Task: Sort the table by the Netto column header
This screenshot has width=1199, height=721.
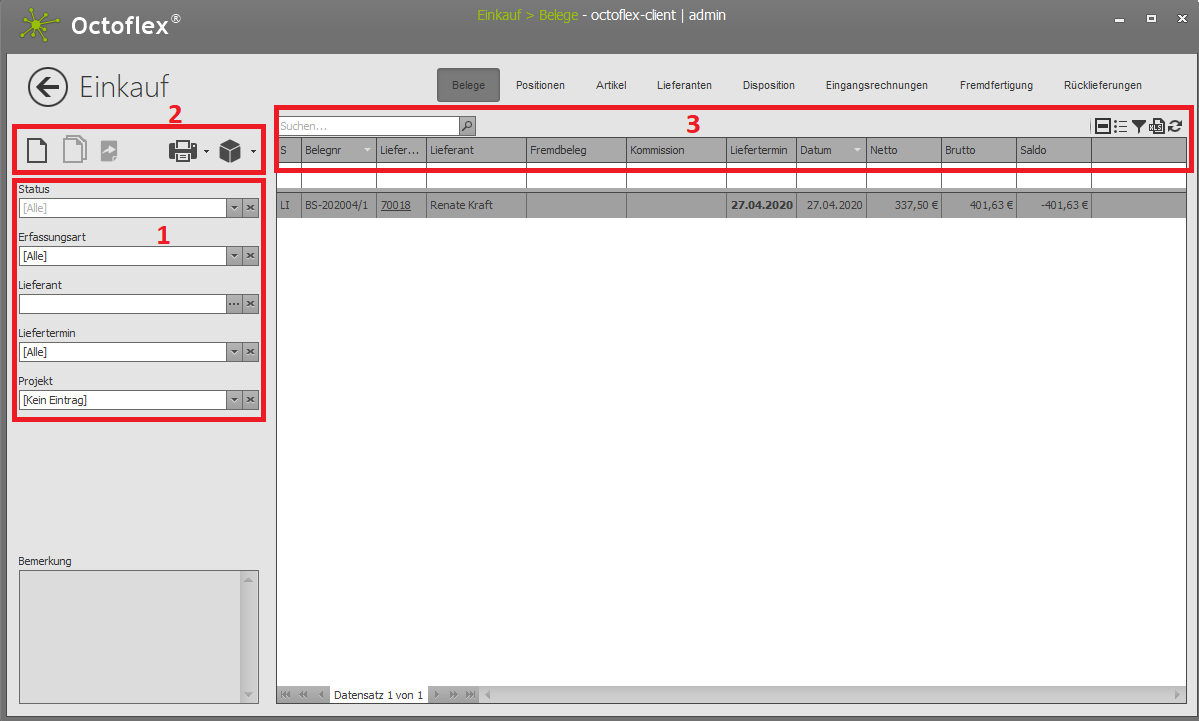Action: tap(904, 150)
